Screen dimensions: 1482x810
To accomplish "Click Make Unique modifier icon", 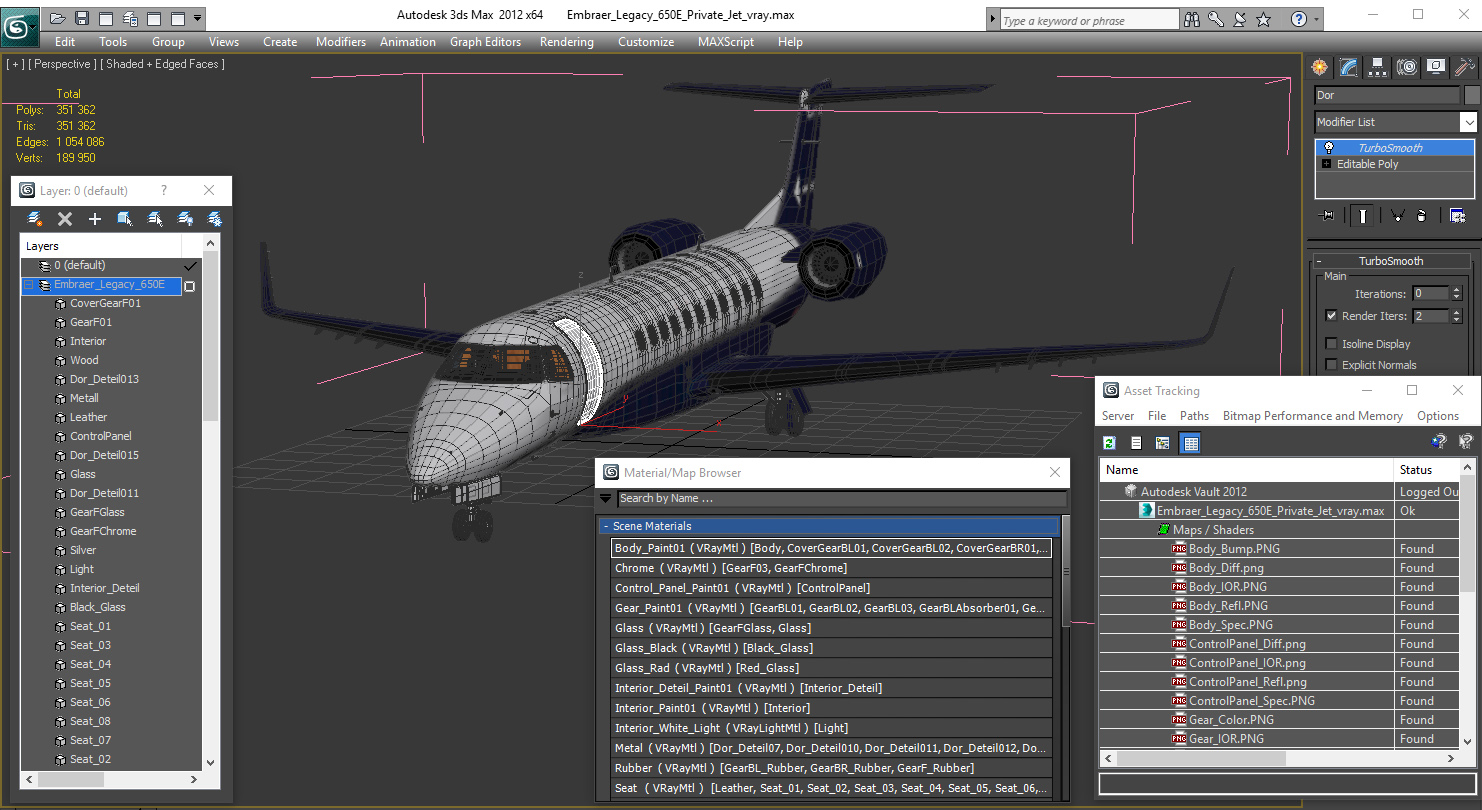I will [1398, 215].
